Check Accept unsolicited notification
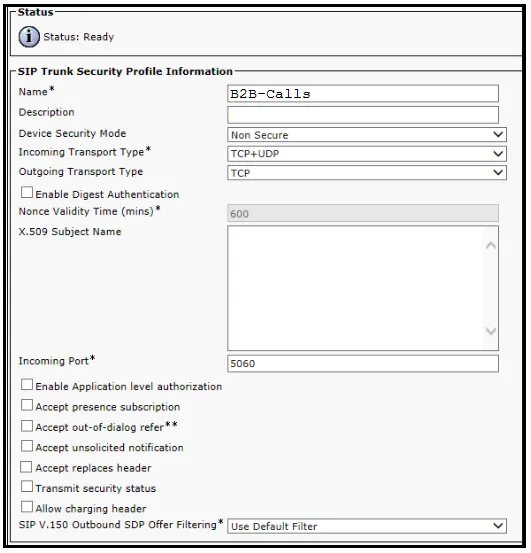 pyautogui.click(x=27, y=446)
